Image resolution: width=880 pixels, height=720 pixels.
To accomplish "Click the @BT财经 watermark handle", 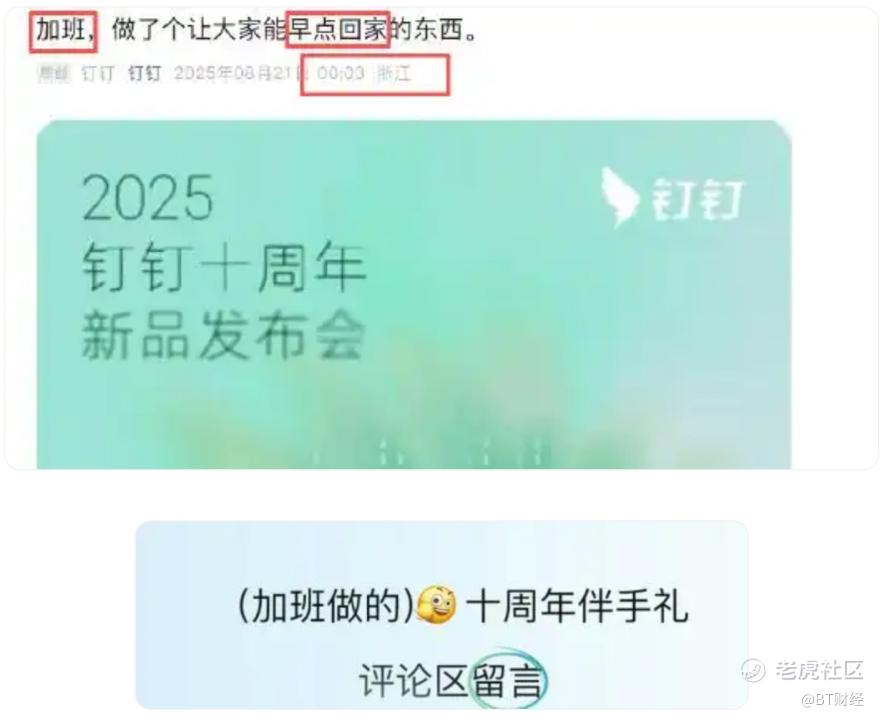I will [x=833, y=700].
